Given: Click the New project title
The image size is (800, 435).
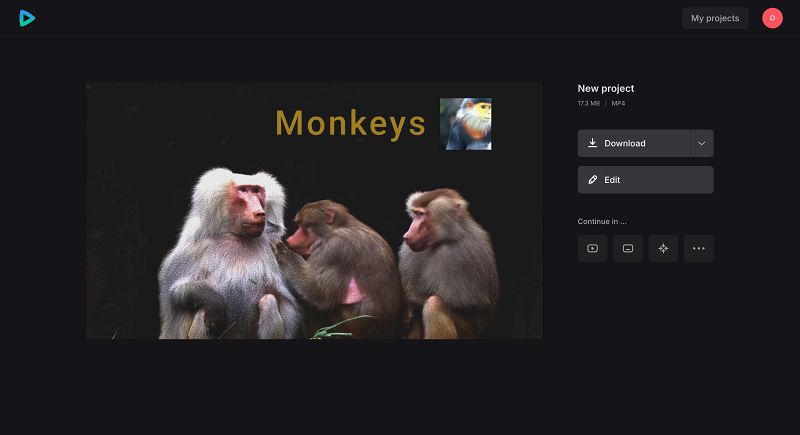Looking at the screenshot, I should (606, 88).
